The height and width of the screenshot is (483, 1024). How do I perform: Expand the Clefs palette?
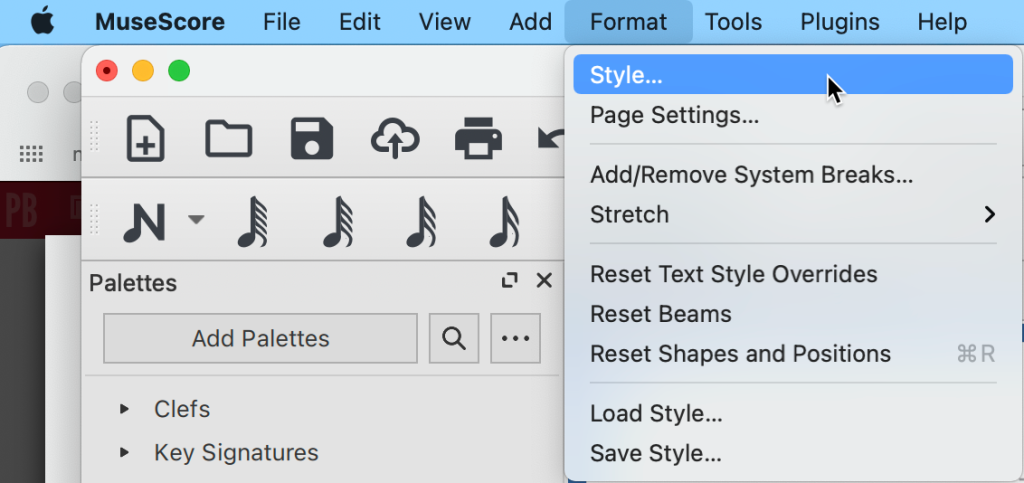pos(124,409)
